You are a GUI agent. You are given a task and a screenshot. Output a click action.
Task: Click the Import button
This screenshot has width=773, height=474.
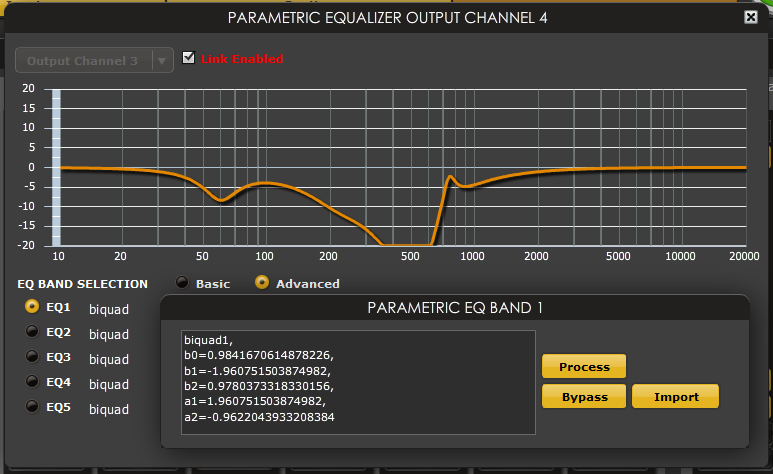pos(675,397)
